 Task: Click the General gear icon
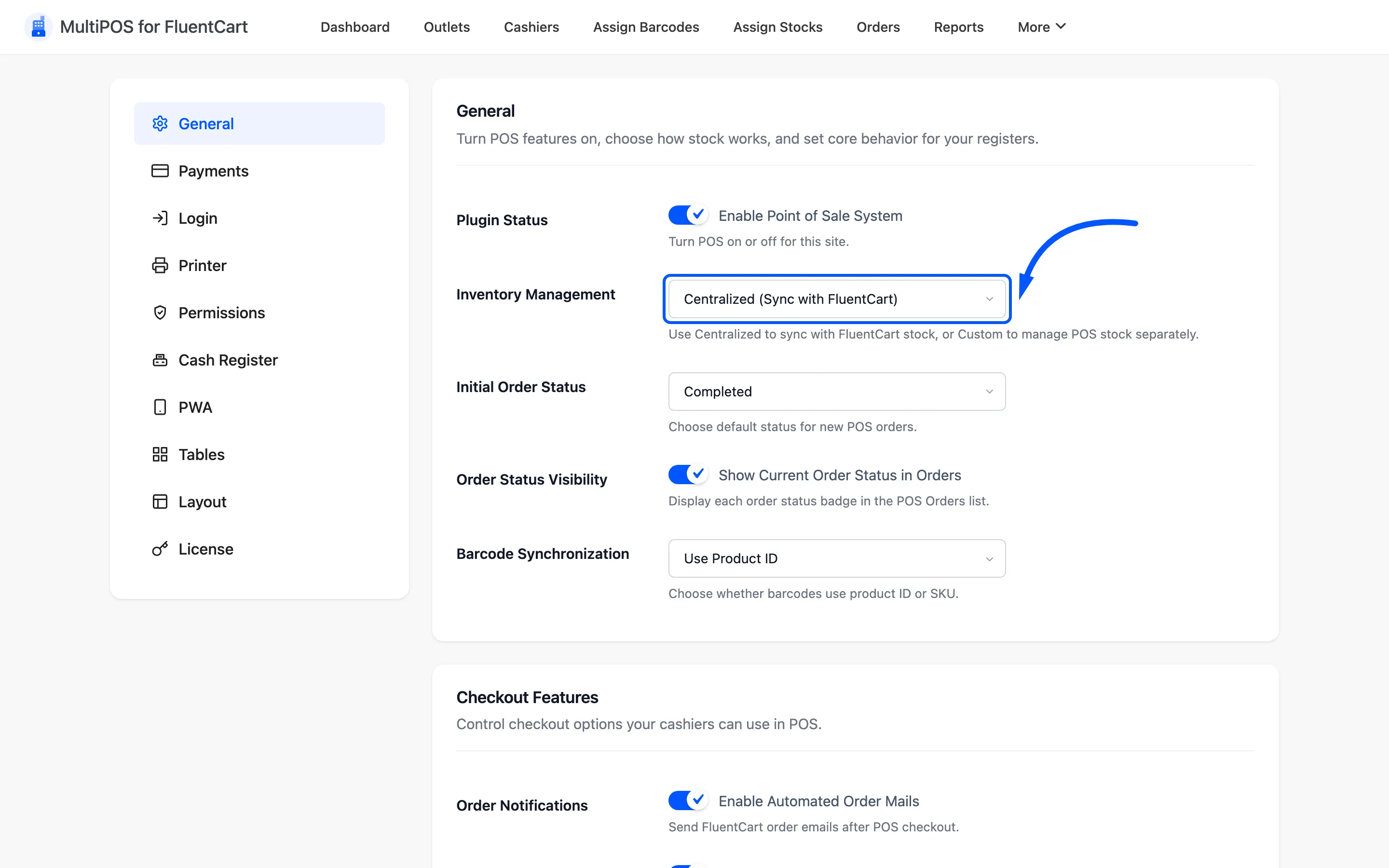tap(160, 123)
